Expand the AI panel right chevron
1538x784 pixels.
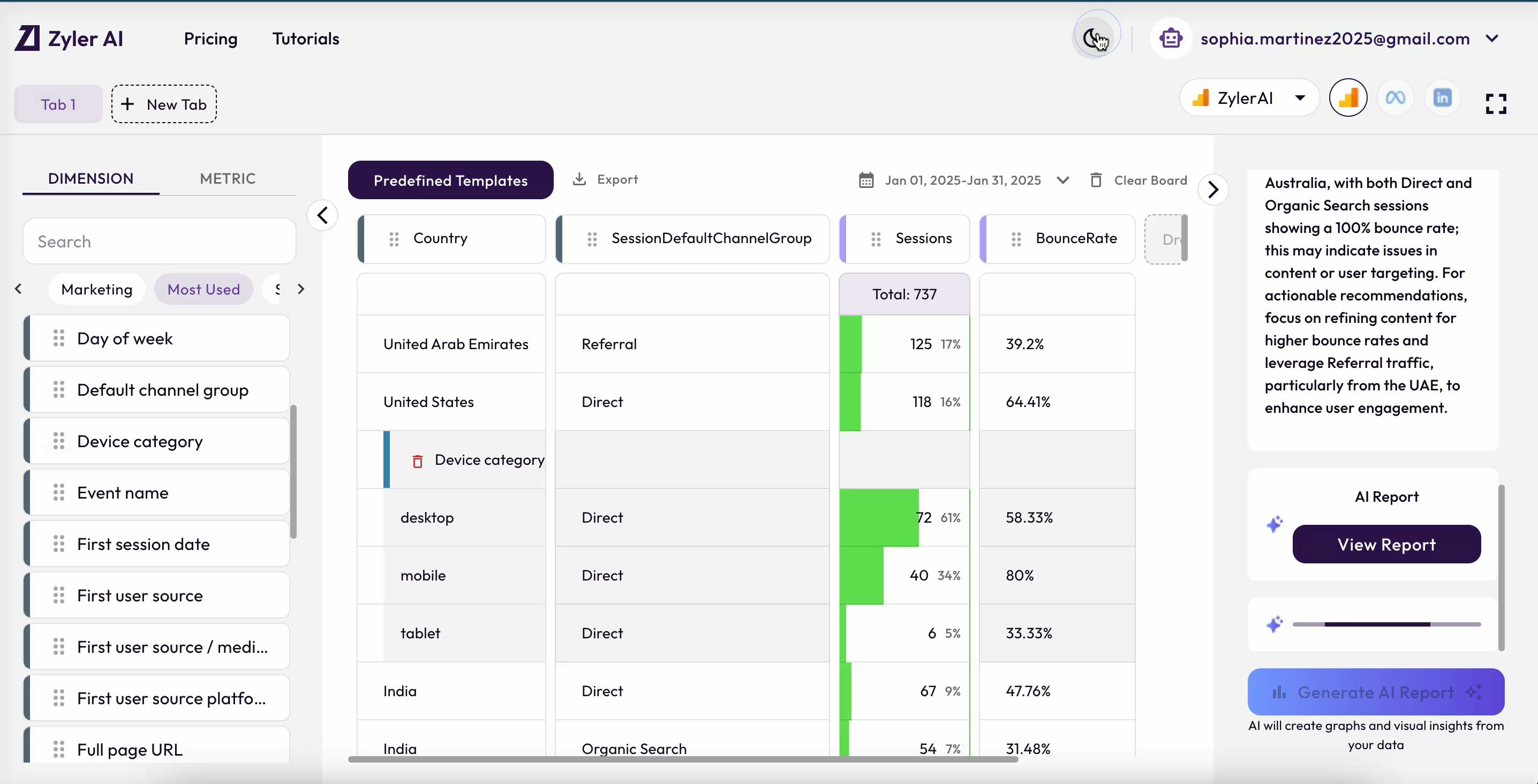pos(1212,190)
